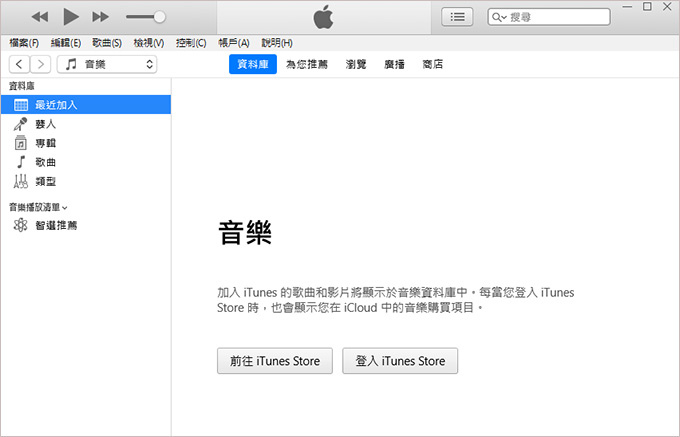Minimize the iTunes window
Screen dimensions: 680x437
tap(627, 7)
